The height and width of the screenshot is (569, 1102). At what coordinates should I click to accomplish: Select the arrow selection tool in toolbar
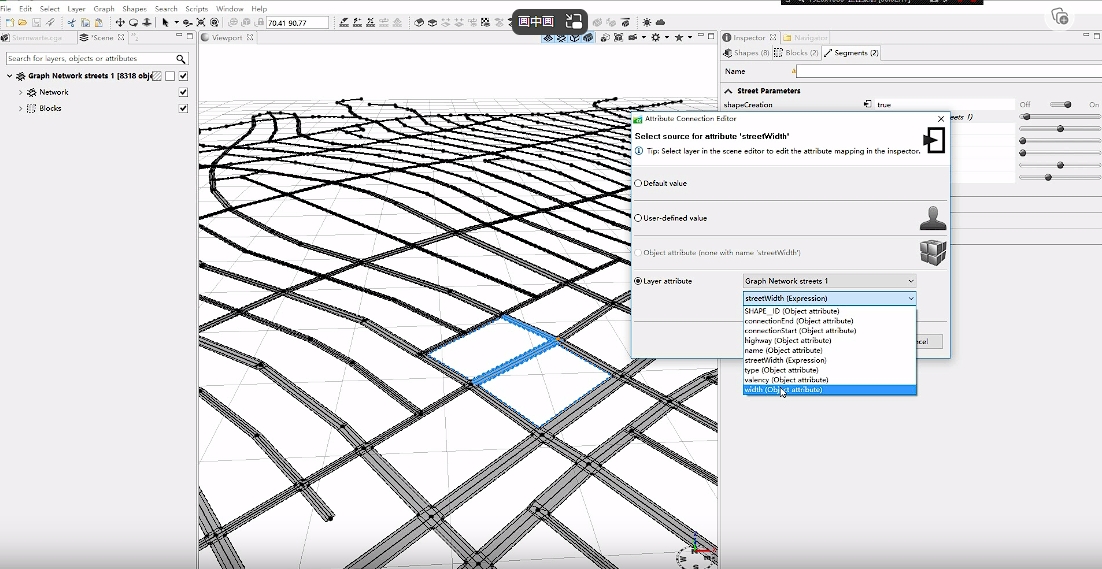[165, 22]
